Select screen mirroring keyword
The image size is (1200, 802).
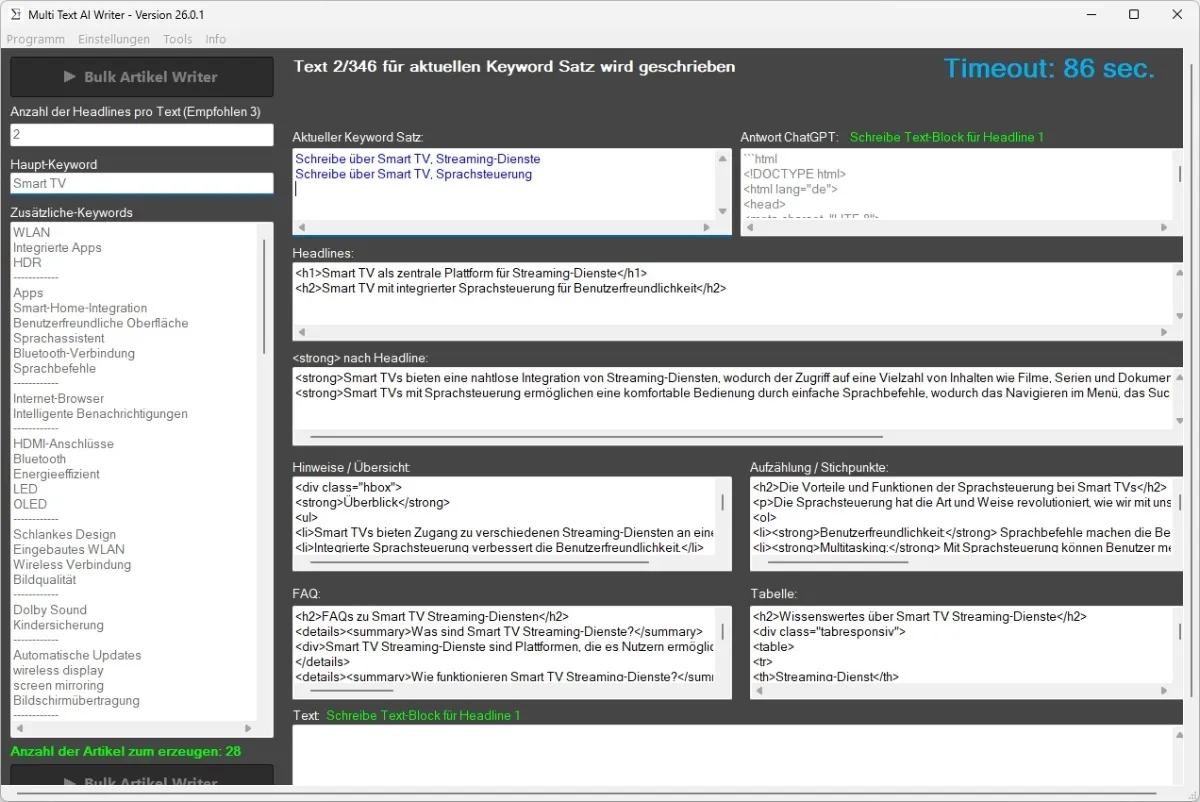[x=58, y=685]
